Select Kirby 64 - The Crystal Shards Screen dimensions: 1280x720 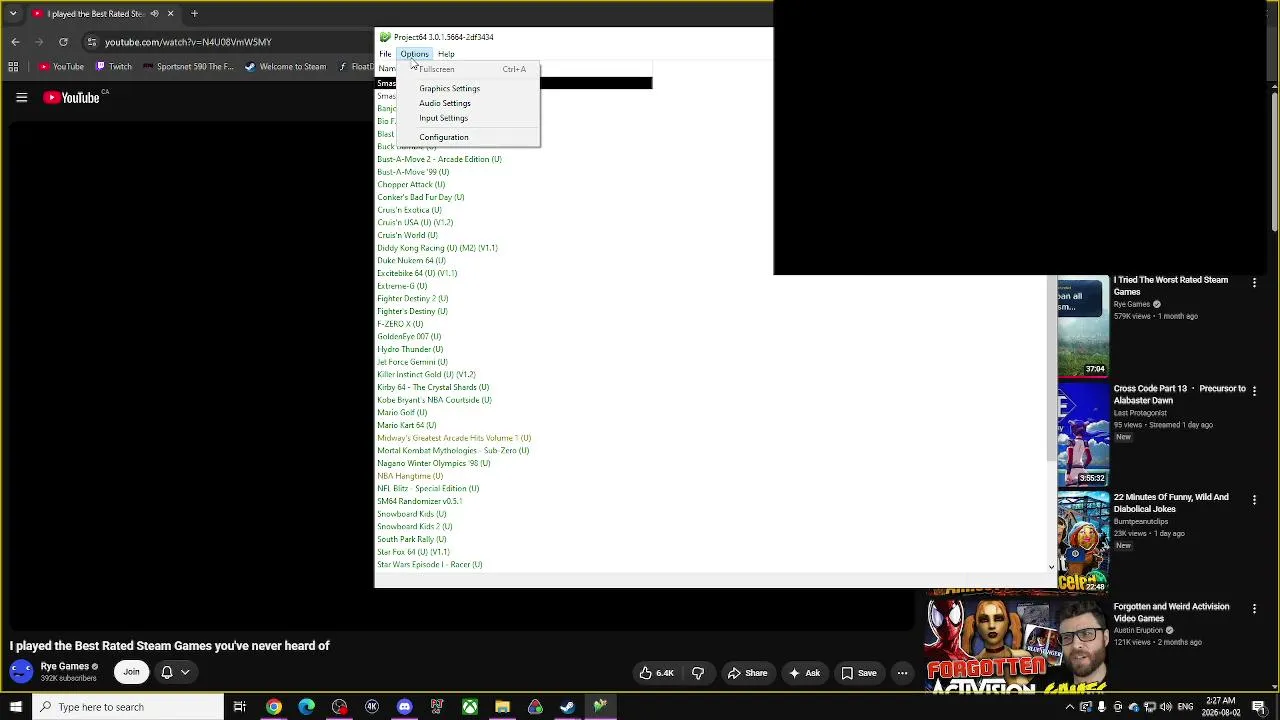click(433, 387)
